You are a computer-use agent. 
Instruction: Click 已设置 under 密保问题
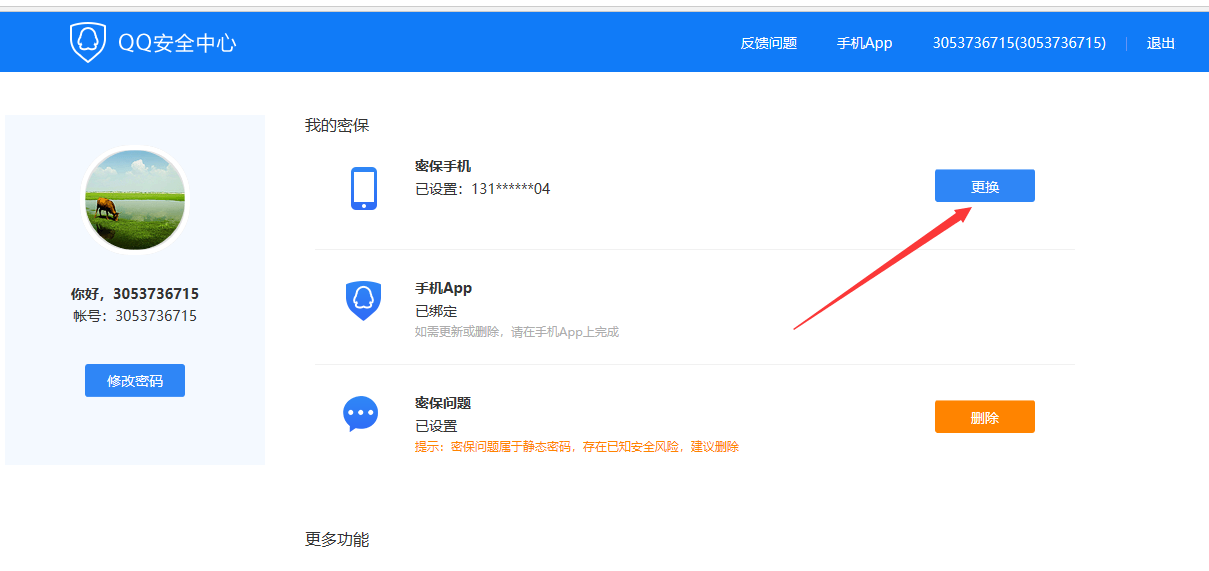click(436, 425)
